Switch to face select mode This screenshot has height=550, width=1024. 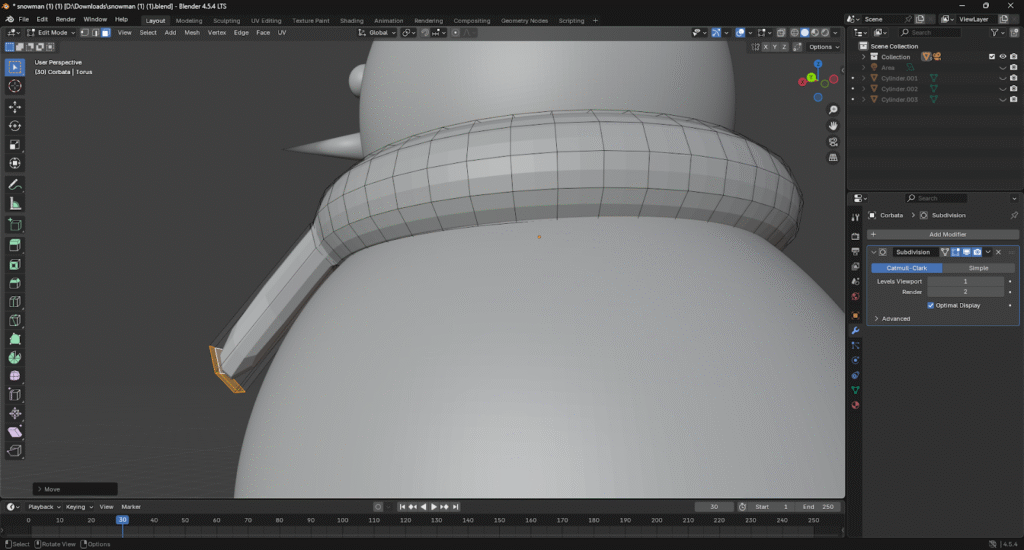105,33
